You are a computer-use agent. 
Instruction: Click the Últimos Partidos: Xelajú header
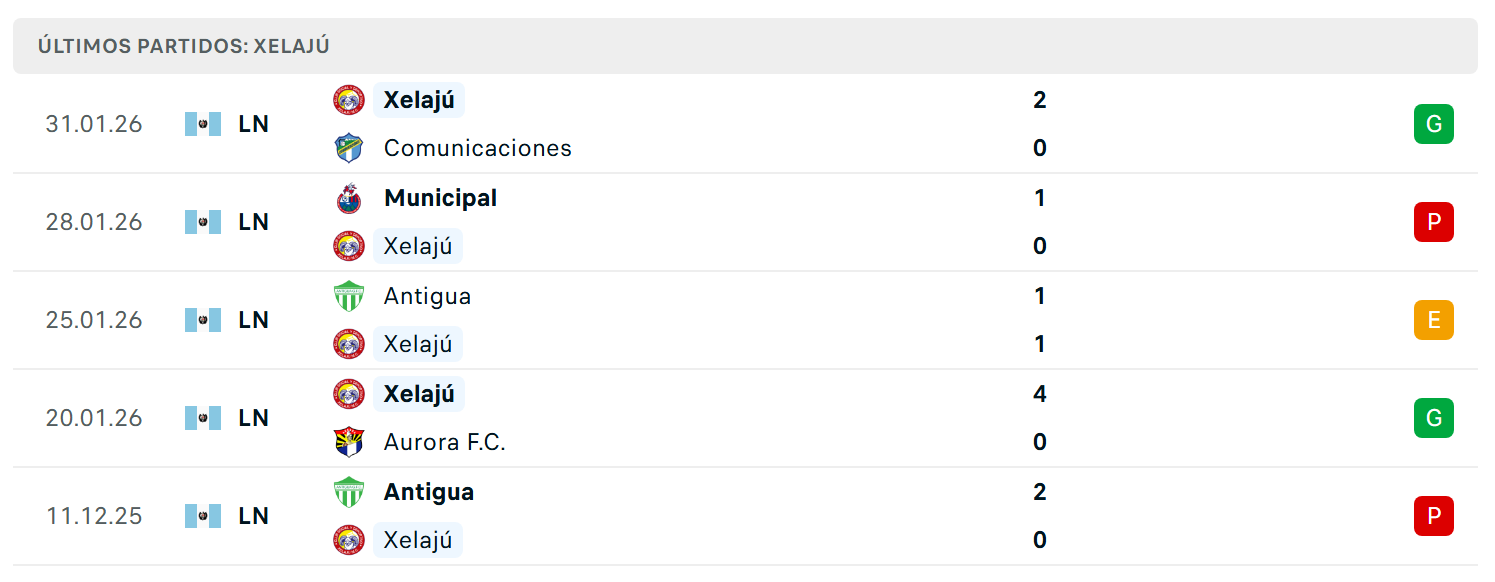click(x=184, y=46)
